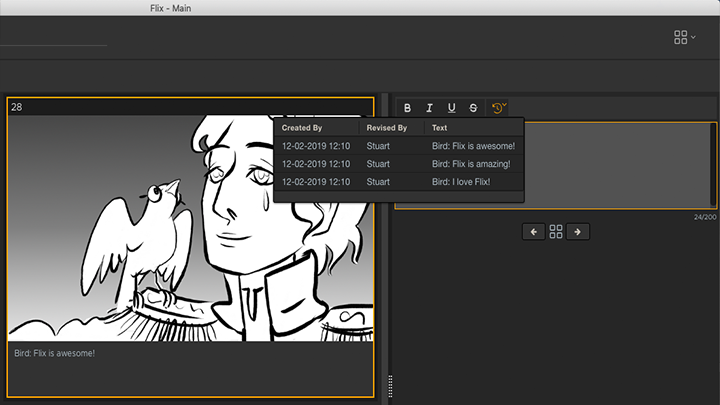The width and height of the screenshot is (720, 405).
Task: Open the dialogue history clock dropdown
Action: click(x=498, y=108)
